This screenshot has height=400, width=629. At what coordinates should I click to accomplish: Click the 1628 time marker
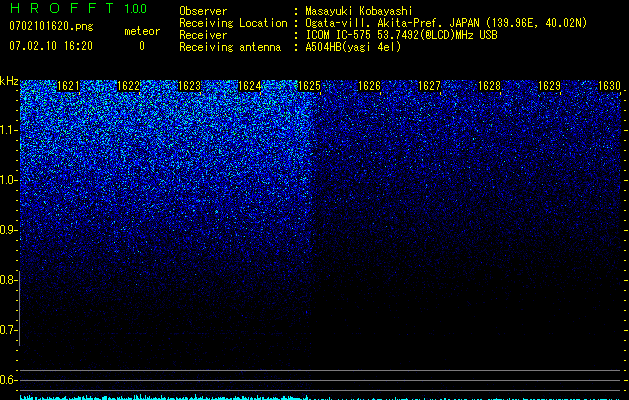[489, 86]
